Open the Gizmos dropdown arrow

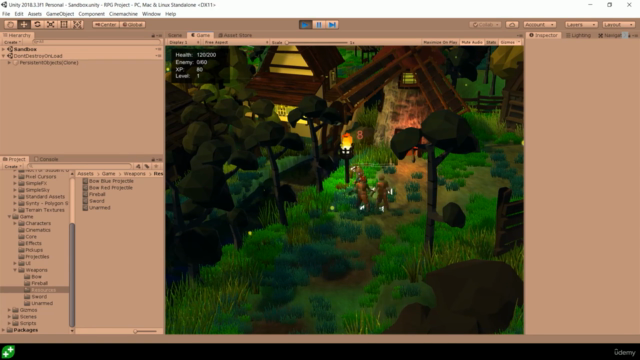(519, 42)
